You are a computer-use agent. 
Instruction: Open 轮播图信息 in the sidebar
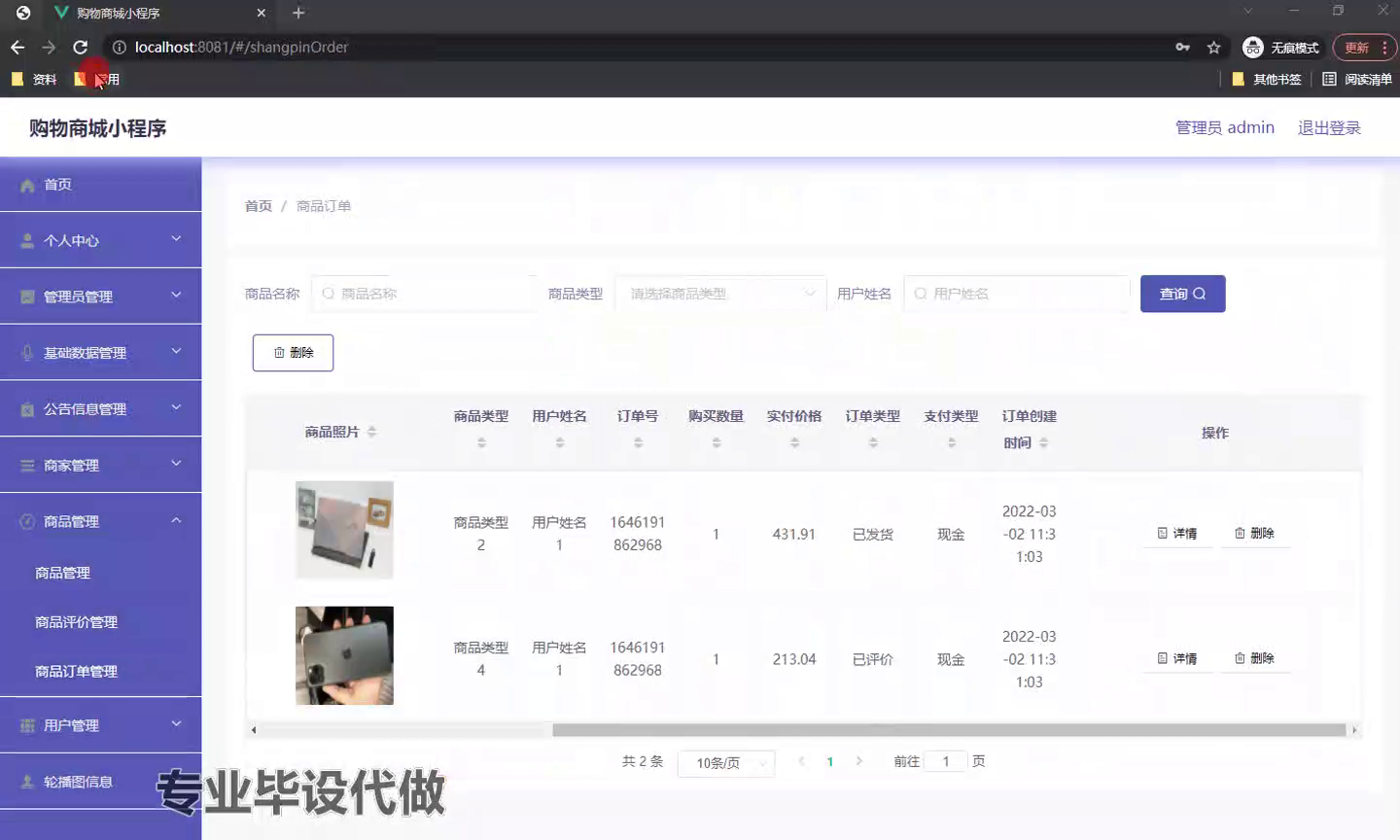(100, 782)
